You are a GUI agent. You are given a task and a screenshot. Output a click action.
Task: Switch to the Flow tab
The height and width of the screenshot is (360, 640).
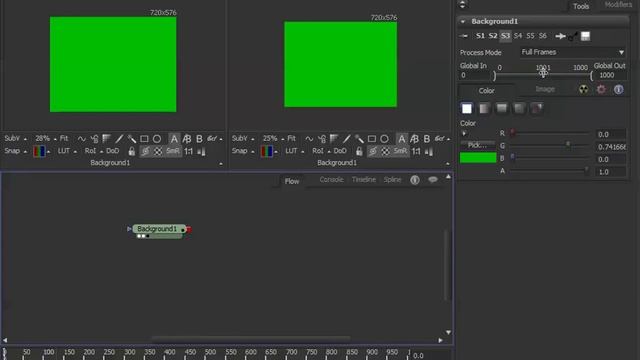[x=292, y=181]
